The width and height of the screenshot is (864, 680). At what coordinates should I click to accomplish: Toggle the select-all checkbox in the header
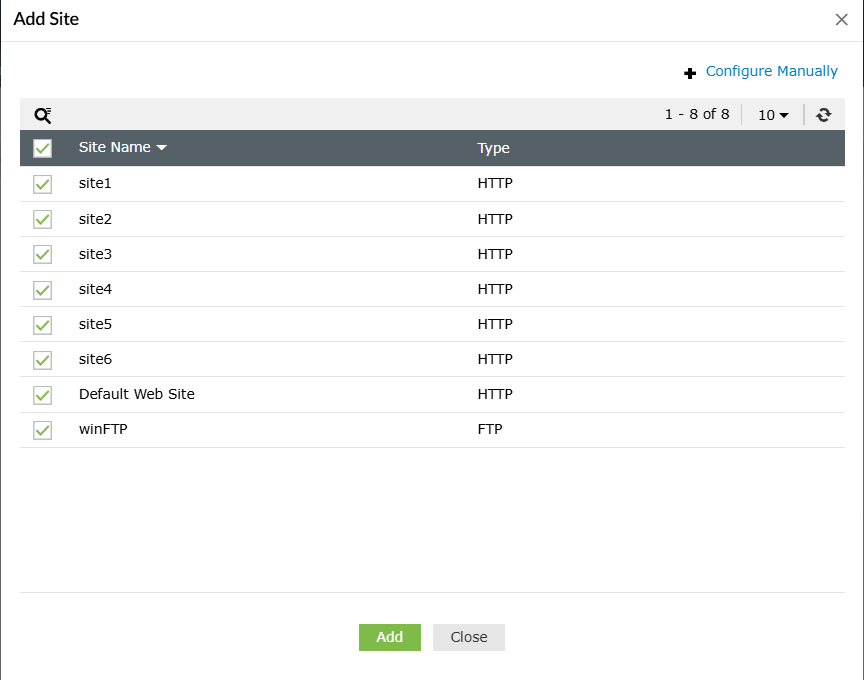(41, 147)
